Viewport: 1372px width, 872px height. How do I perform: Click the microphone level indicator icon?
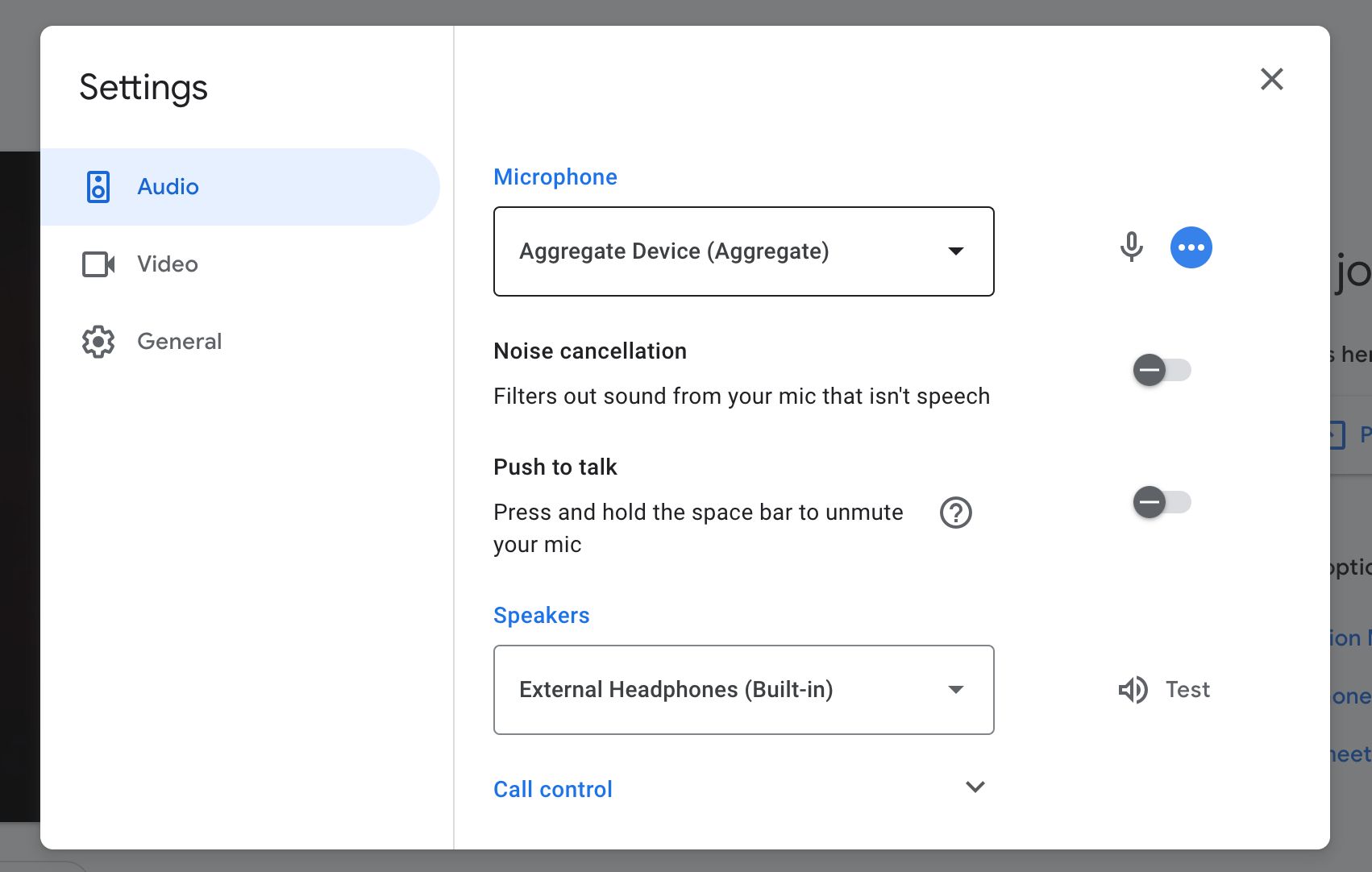[x=1132, y=247]
